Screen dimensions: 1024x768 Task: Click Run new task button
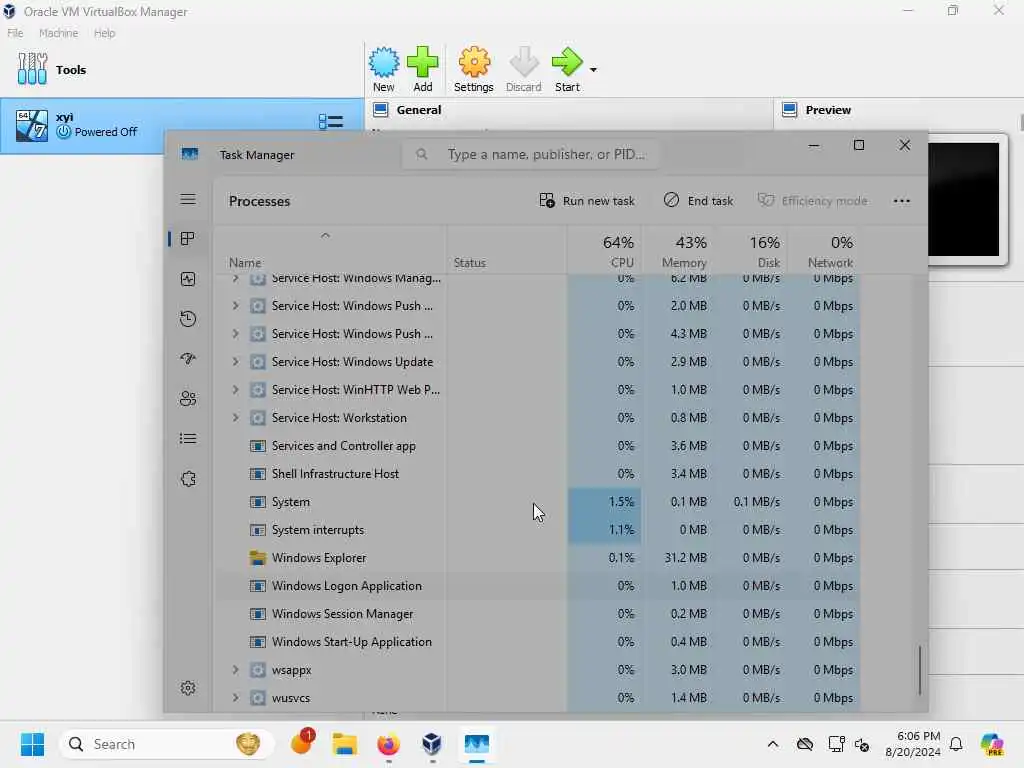(586, 200)
